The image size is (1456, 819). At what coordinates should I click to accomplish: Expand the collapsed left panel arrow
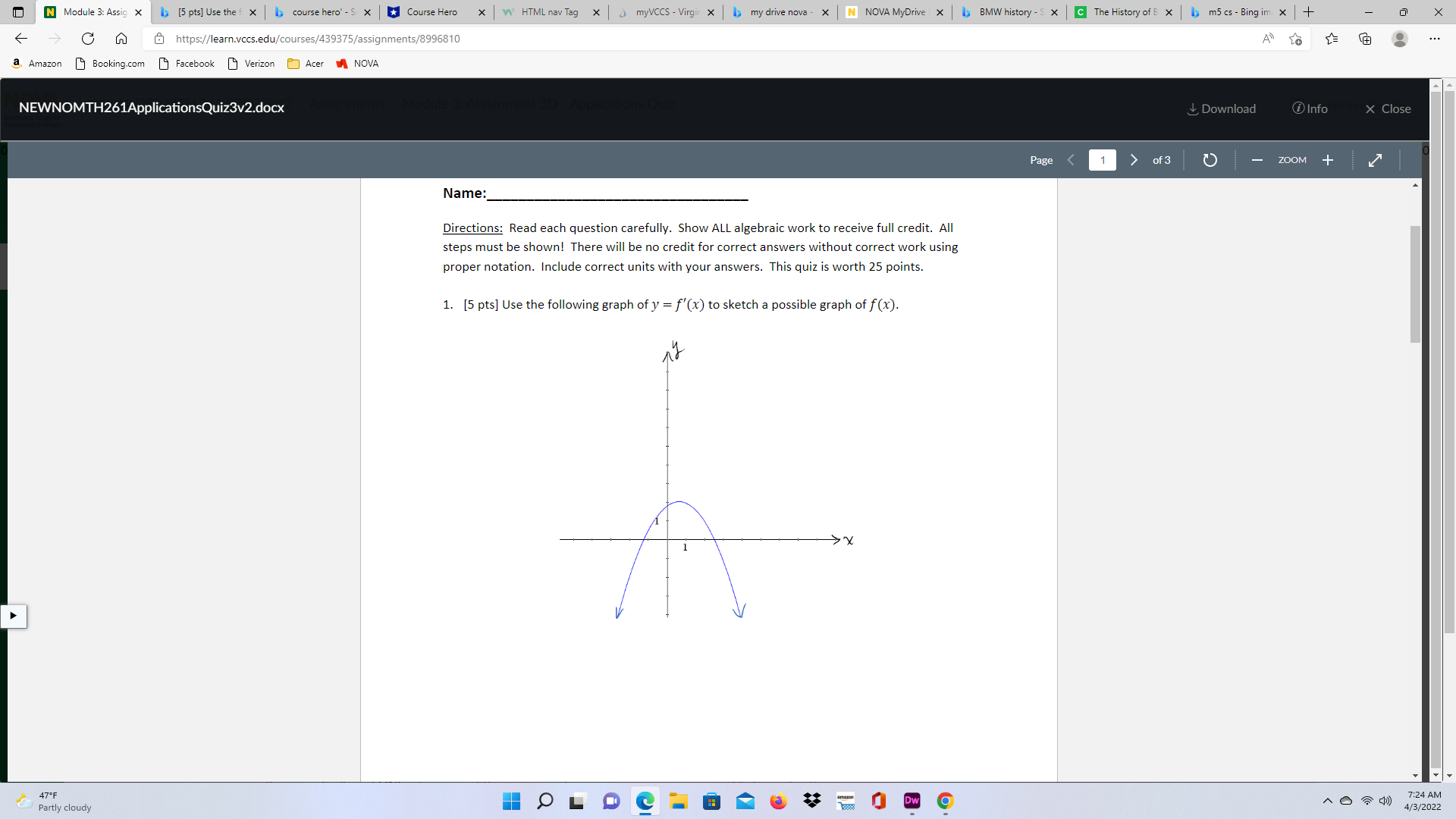point(14,617)
